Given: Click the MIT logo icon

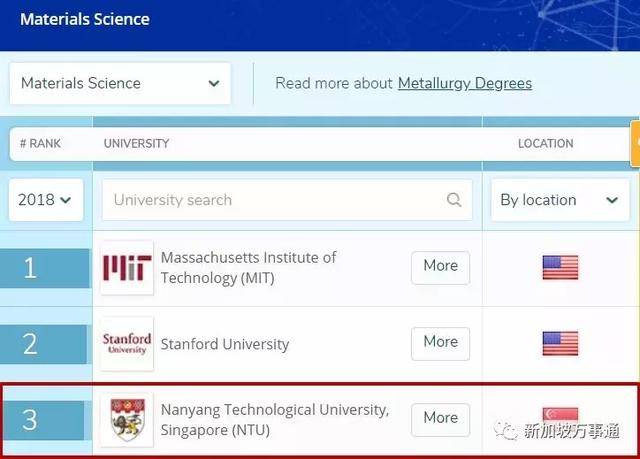Looking at the screenshot, I should 127,268.
